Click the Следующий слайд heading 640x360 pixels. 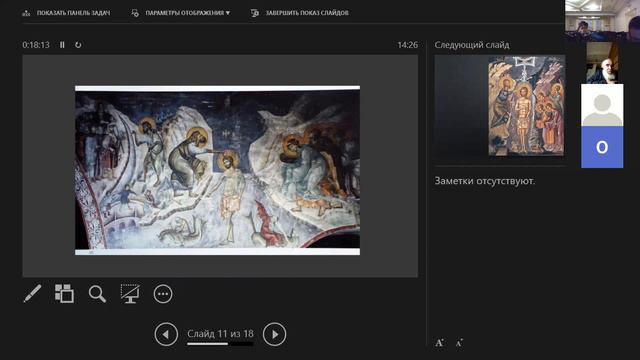click(x=472, y=45)
